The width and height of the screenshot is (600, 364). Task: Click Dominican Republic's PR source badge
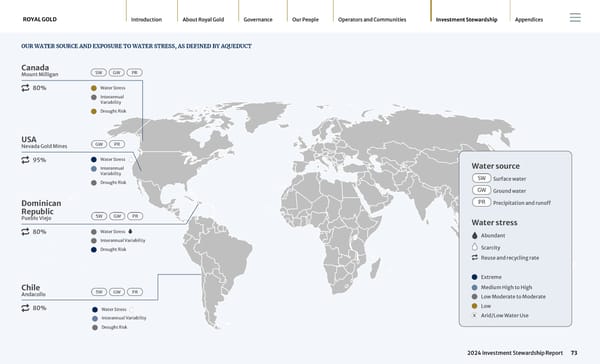(135, 216)
